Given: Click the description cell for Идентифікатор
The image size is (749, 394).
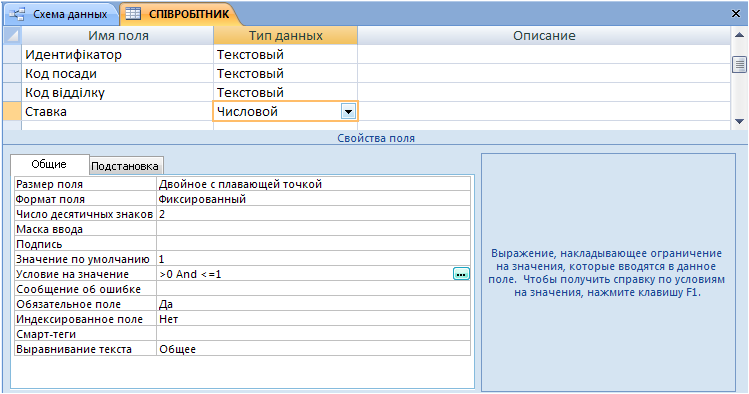Looking at the screenshot, I should click(x=544, y=54).
